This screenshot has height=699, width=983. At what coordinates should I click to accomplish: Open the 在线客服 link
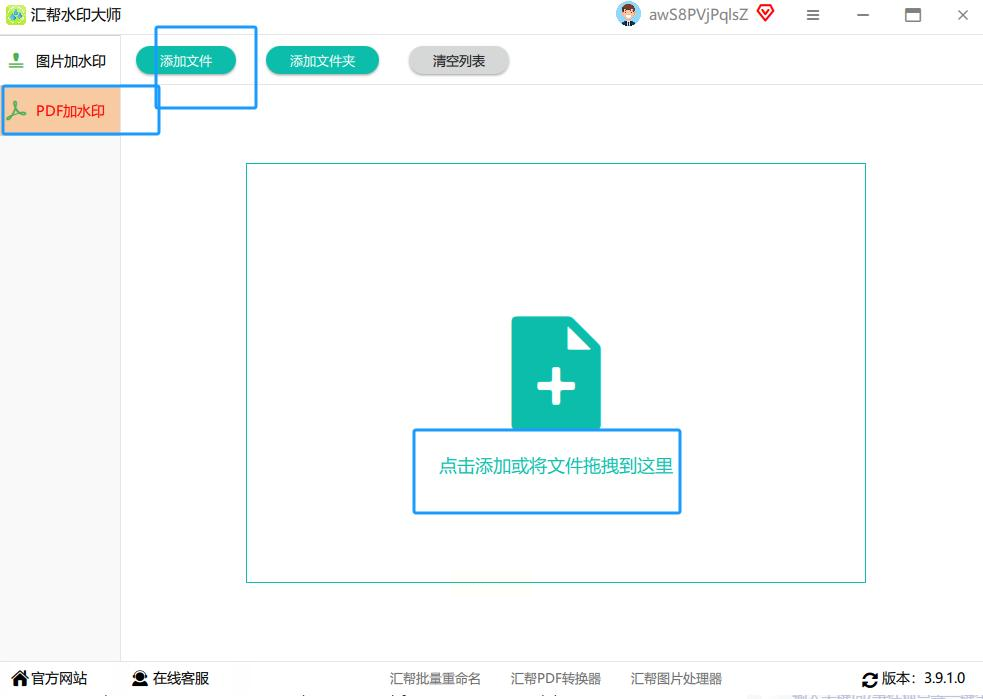(181, 678)
